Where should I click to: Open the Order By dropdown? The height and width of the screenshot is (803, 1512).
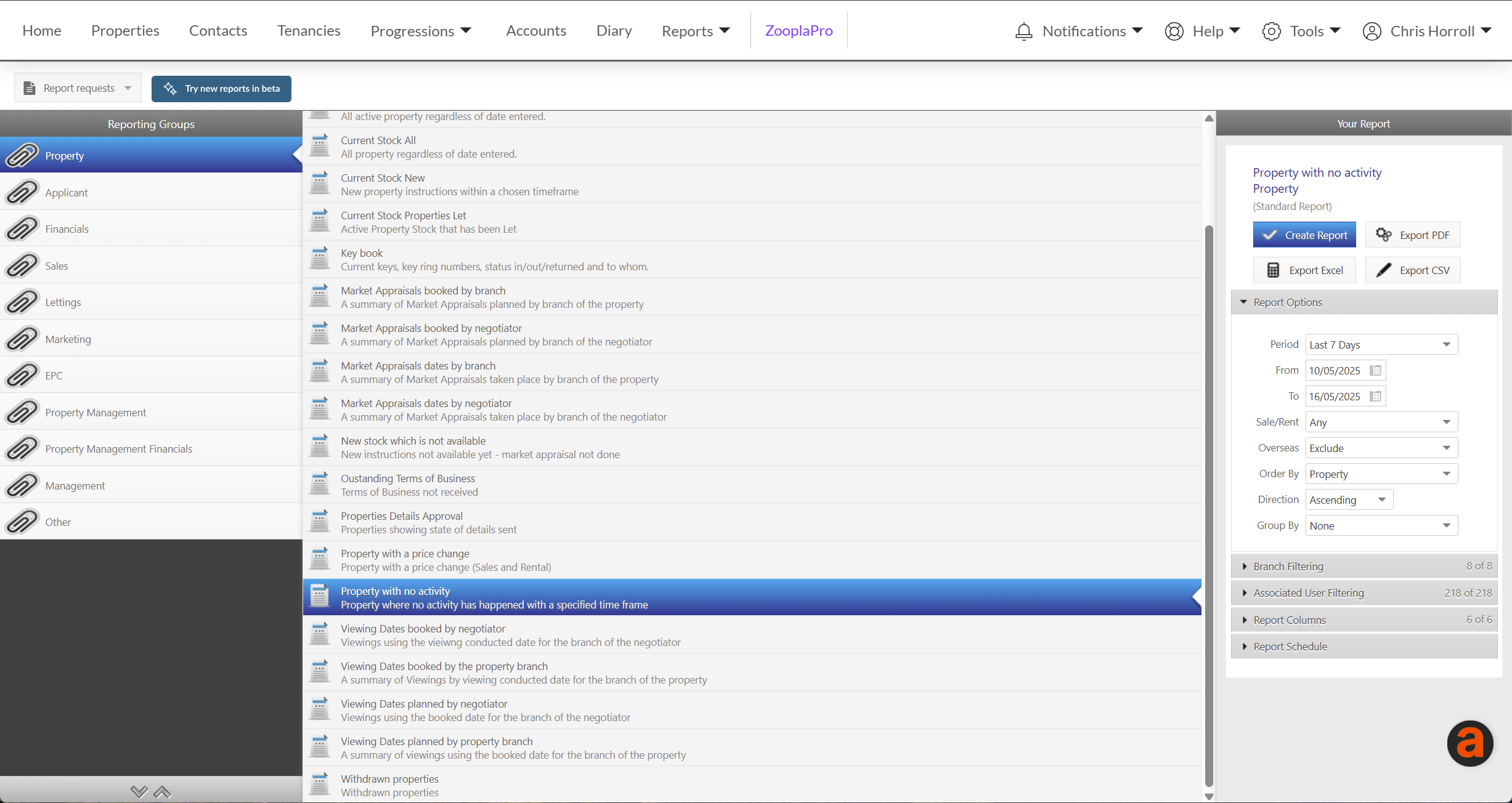(1381, 474)
